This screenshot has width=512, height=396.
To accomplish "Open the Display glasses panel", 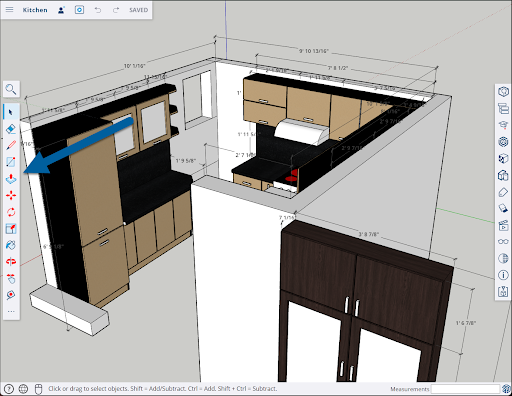I will (503, 242).
